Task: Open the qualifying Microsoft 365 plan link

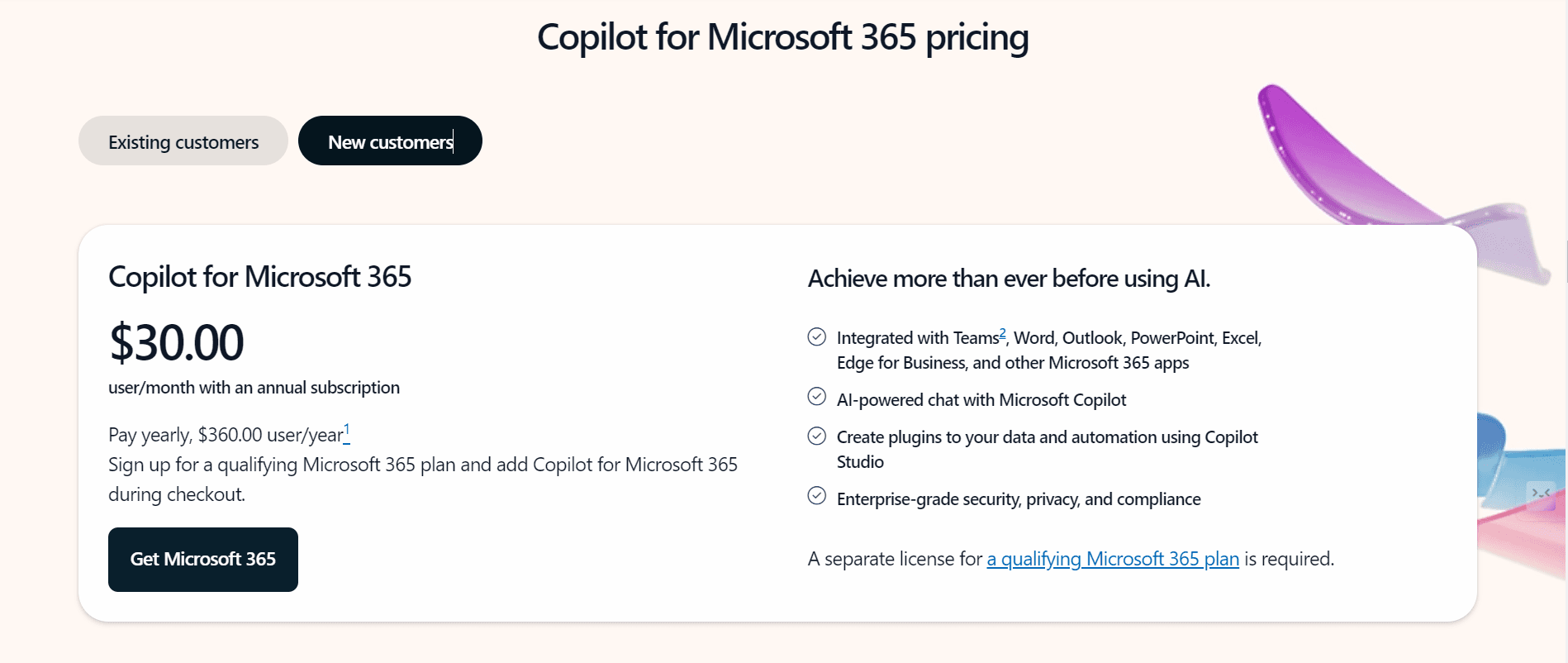Action: pos(1112,560)
